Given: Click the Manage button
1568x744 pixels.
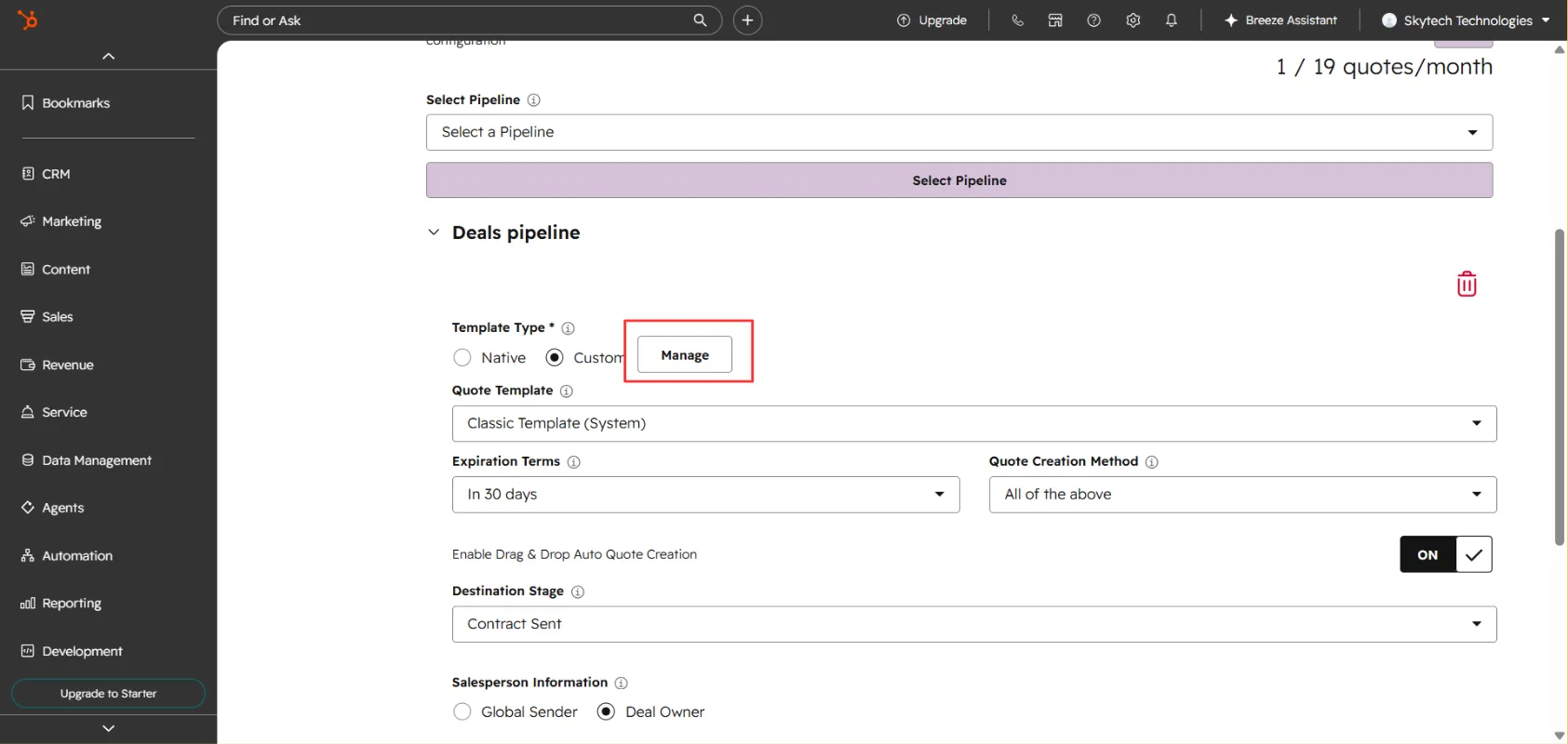Looking at the screenshot, I should tap(685, 355).
